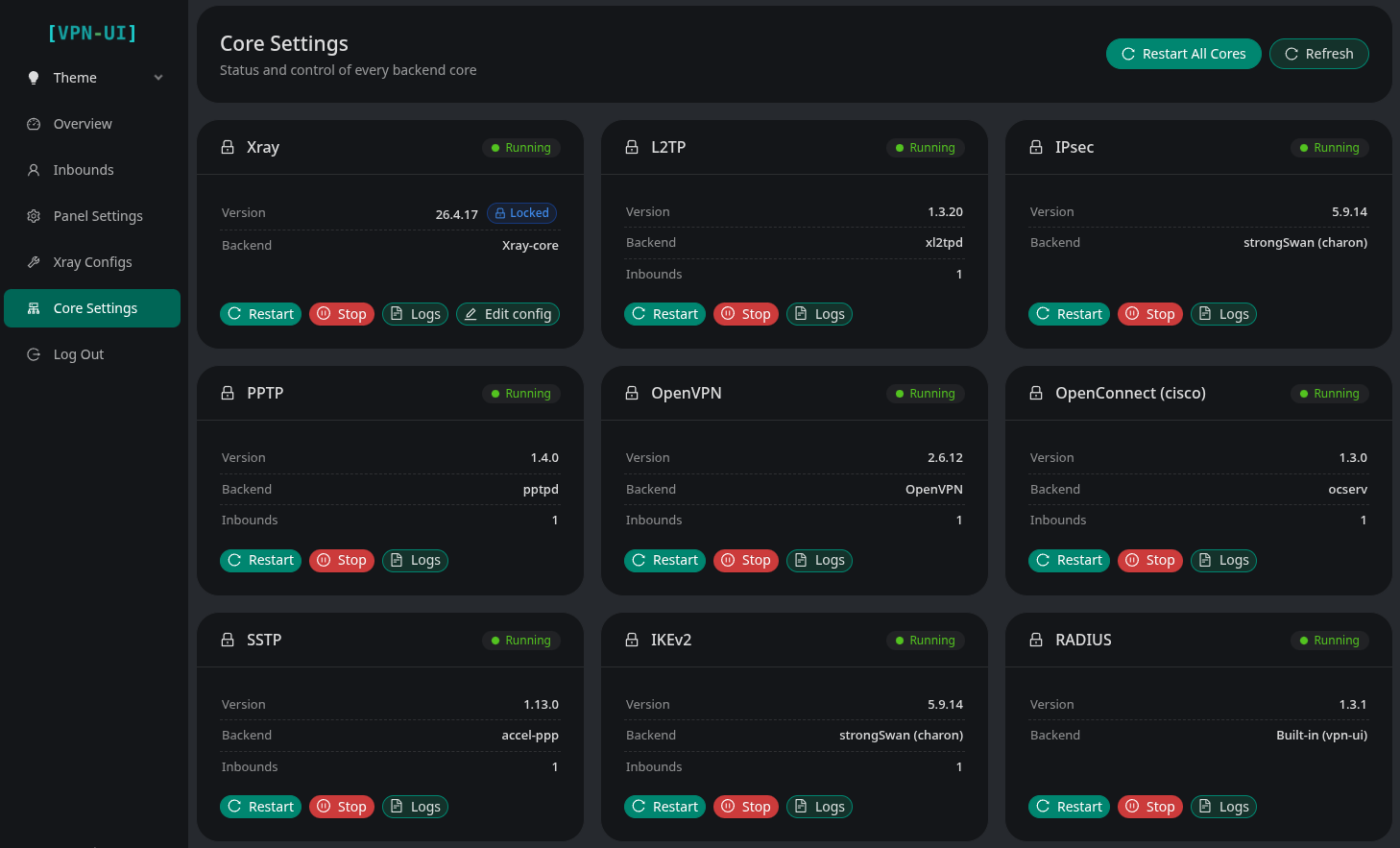Click the 'strongSwan (charon)' backend value in IPsec
1400x848 pixels.
pyautogui.click(x=1305, y=243)
